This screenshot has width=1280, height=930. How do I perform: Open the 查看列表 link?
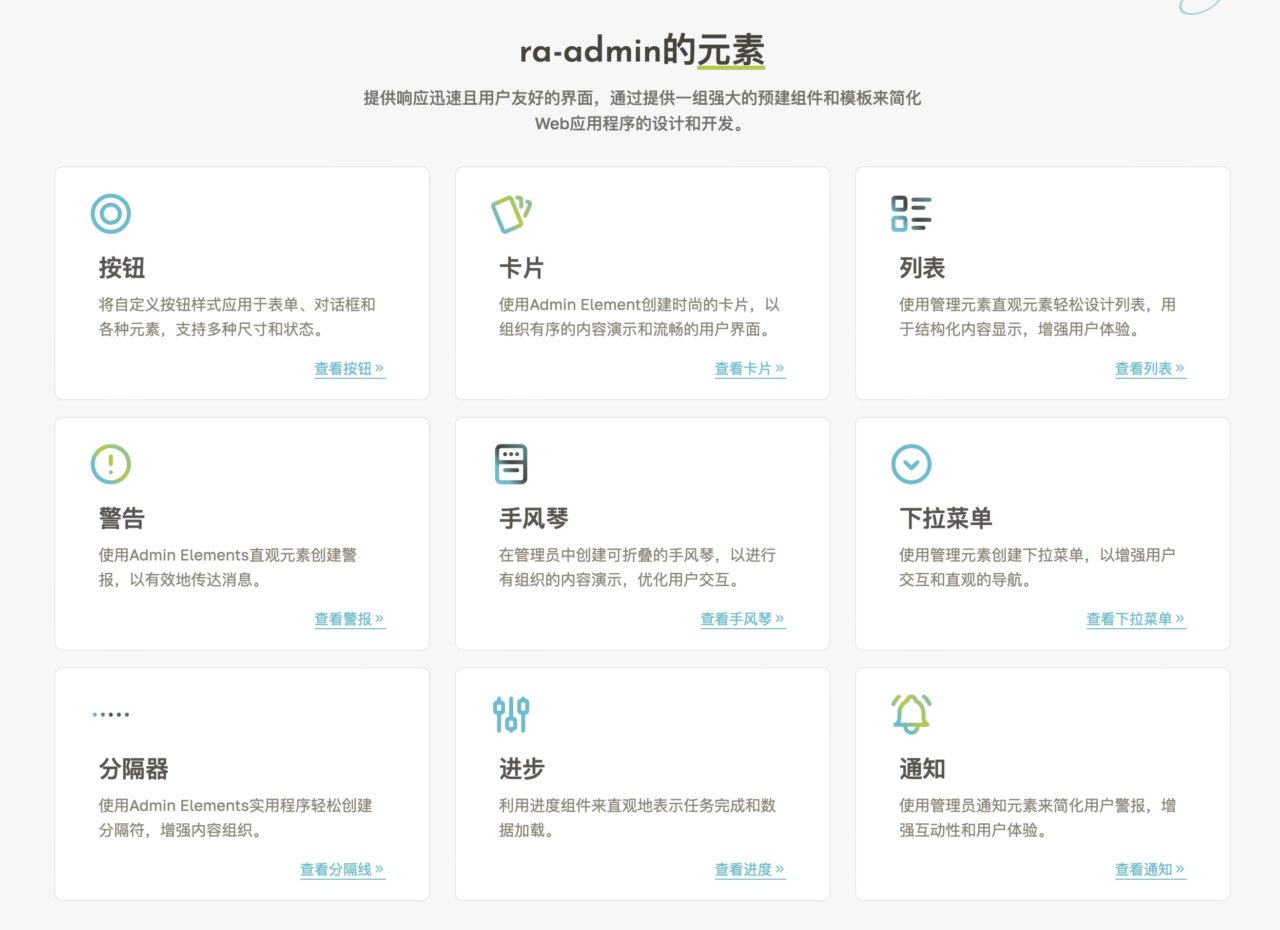(x=1150, y=369)
